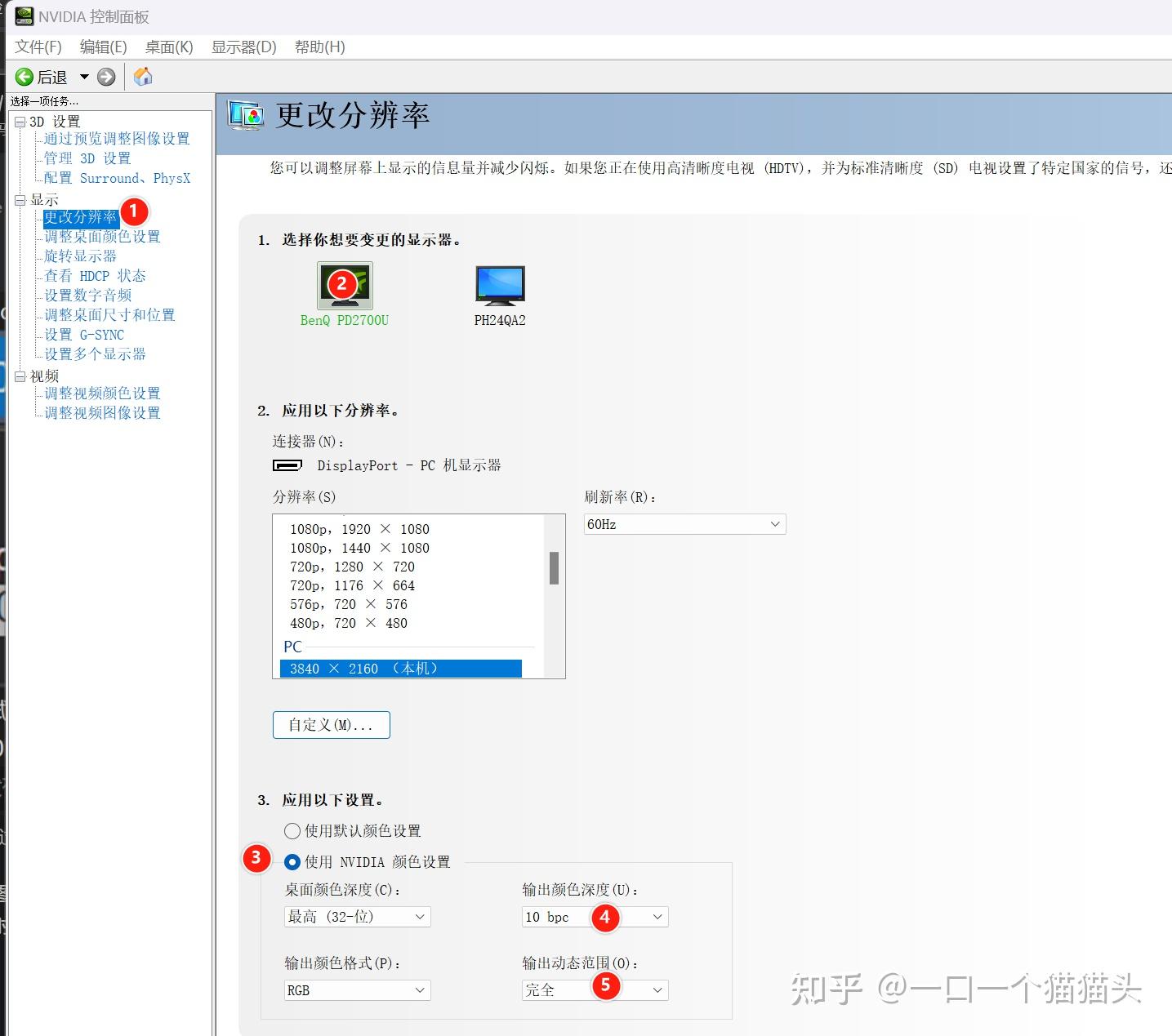The image size is (1172, 1036).
Task: Open 查看 HDCP 状态 item
Action: [95, 276]
